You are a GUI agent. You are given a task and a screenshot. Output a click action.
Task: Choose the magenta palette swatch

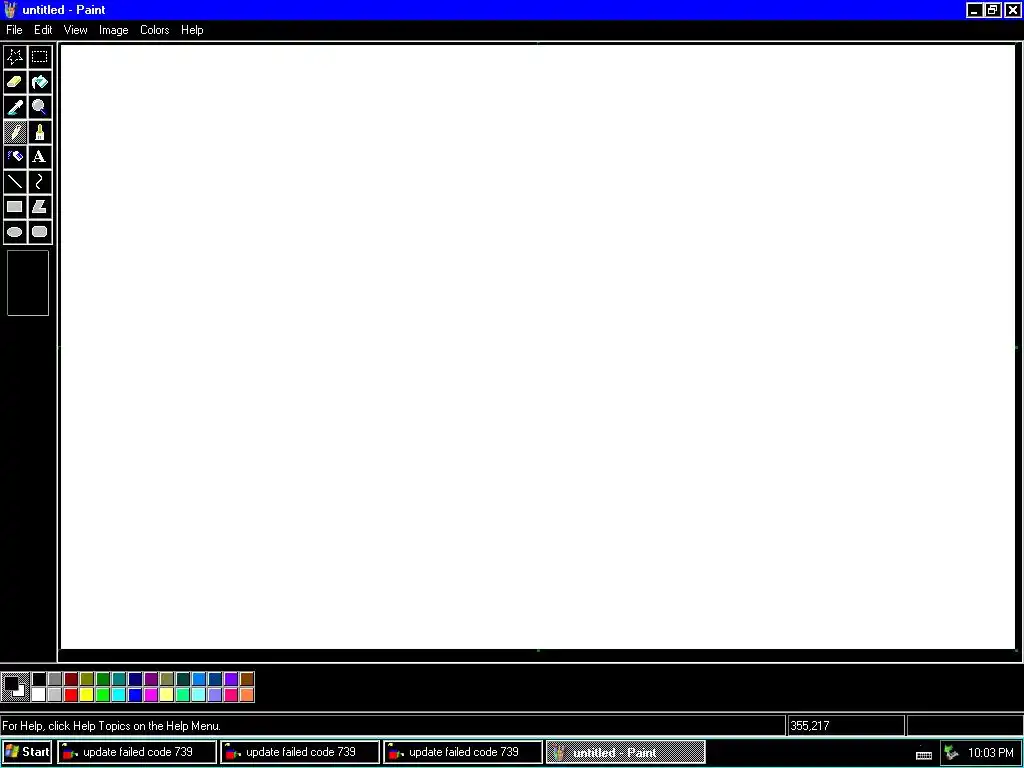(x=151, y=695)
